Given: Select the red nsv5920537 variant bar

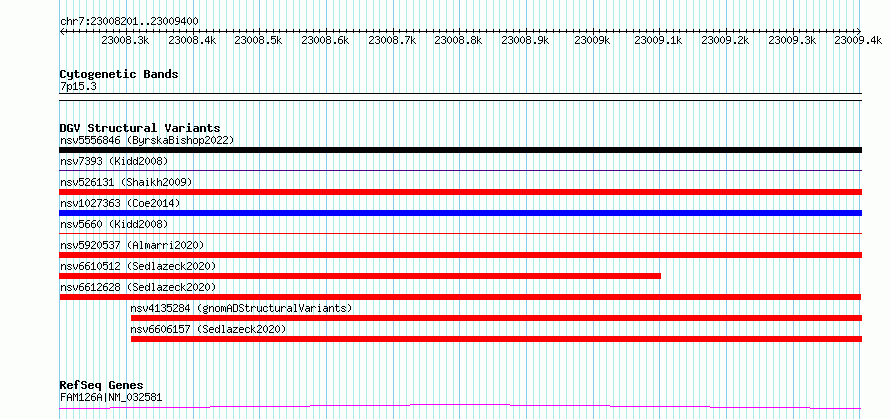Looking at the screenshot, I should [460, 255].
